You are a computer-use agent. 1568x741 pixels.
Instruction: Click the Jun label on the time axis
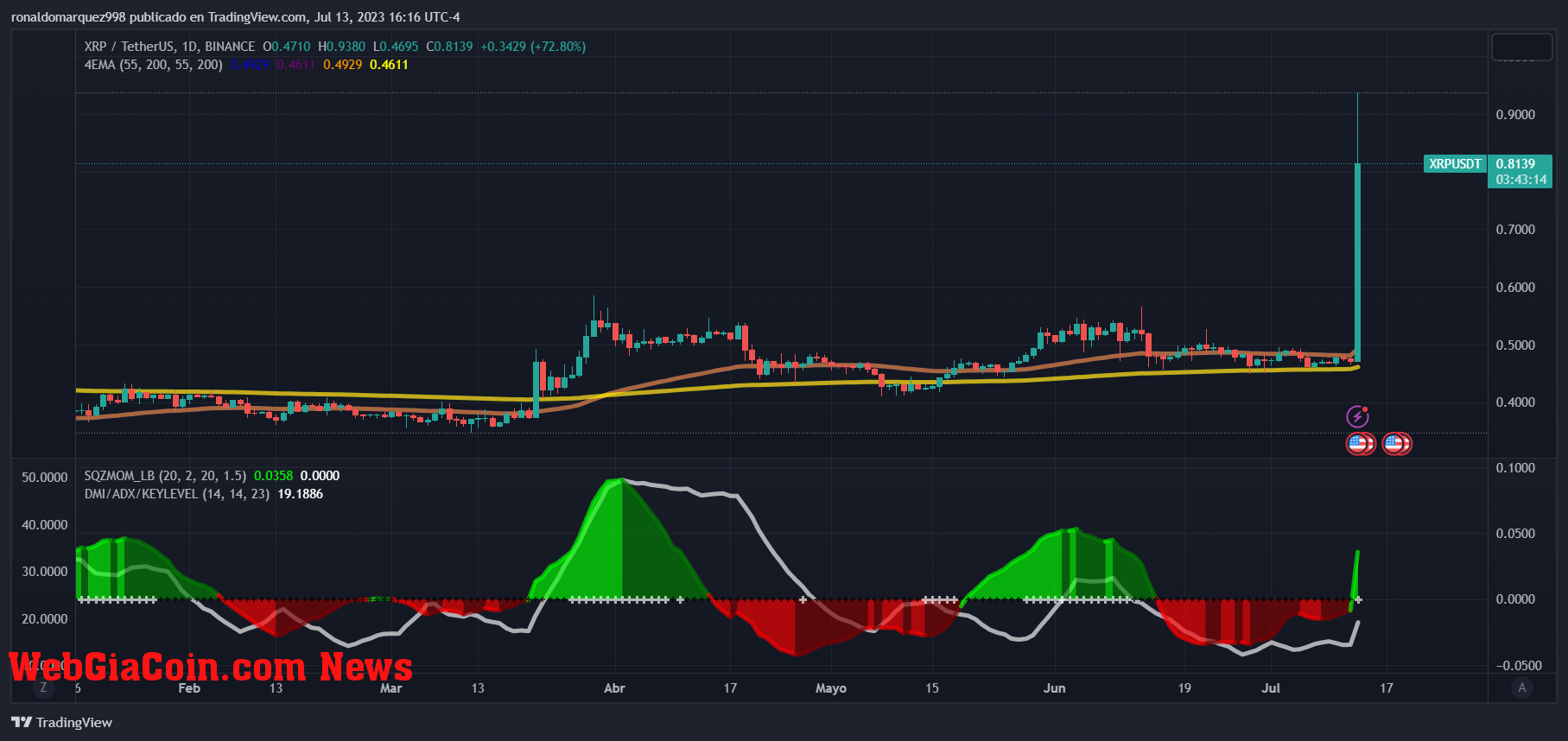coord(1055,688)
